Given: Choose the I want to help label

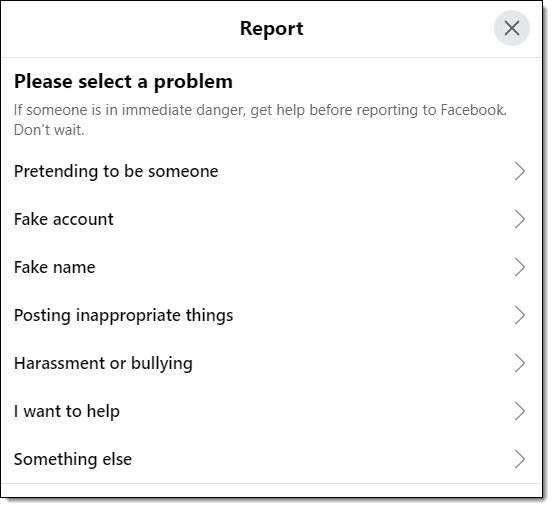Looking at the screenshot, I should coord(67,411).
